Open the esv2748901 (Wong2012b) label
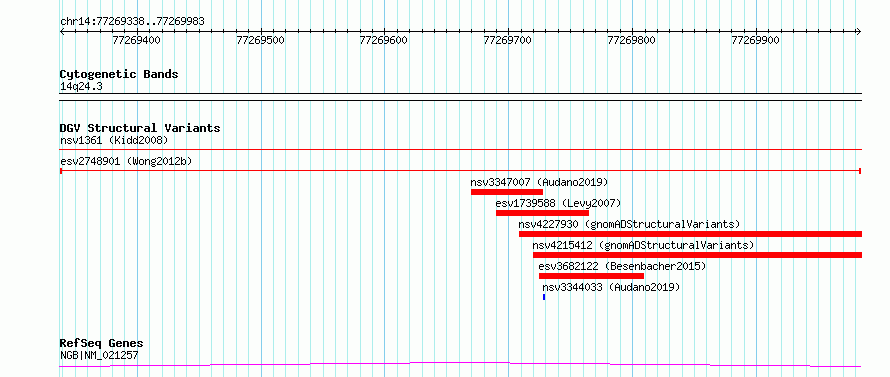This screenshot has width=890, height=377. [x=126, y=161]
